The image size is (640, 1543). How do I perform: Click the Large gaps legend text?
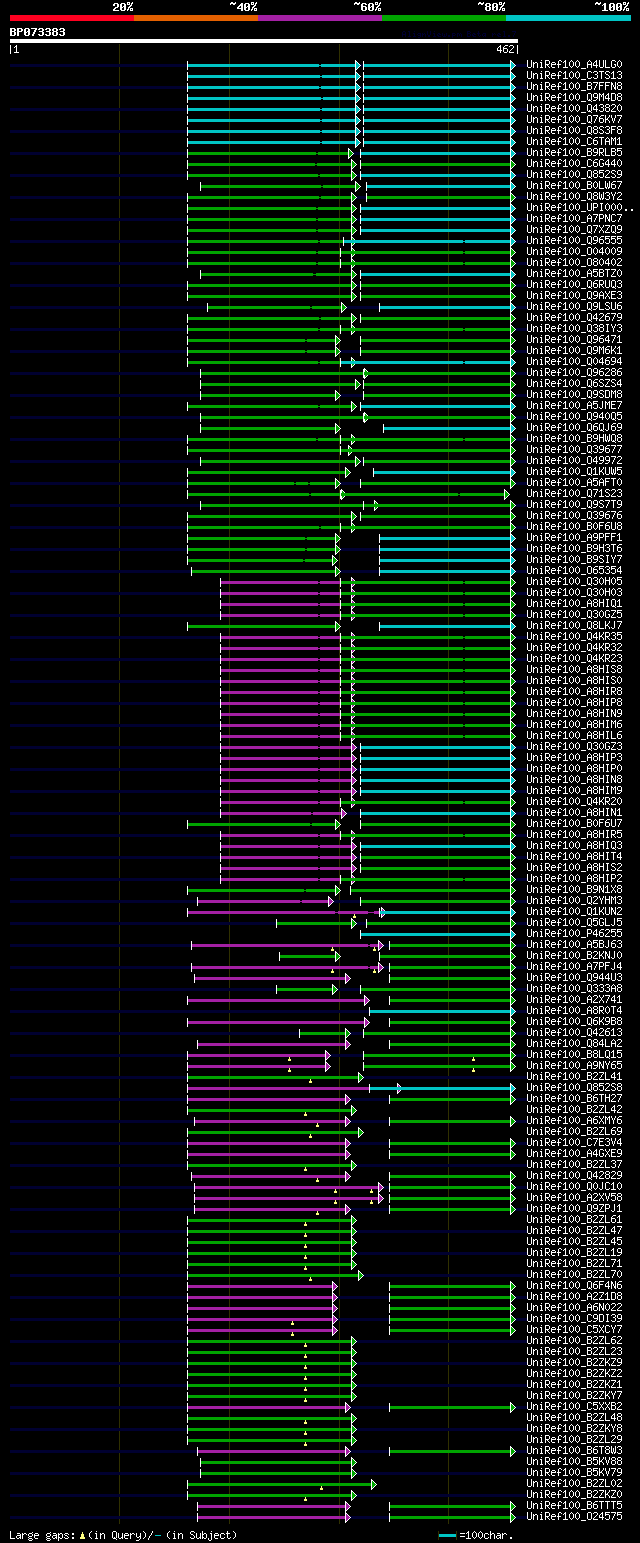tap(123, 1535)
